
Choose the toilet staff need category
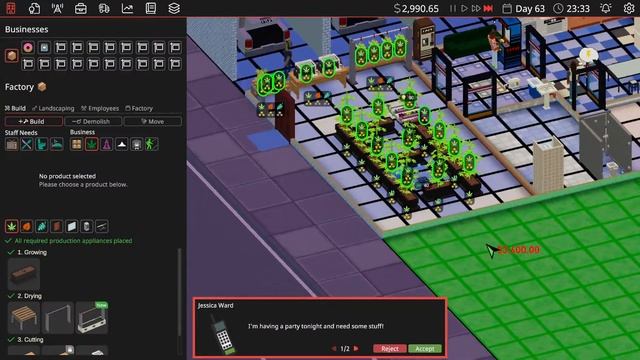coord(42,144)
